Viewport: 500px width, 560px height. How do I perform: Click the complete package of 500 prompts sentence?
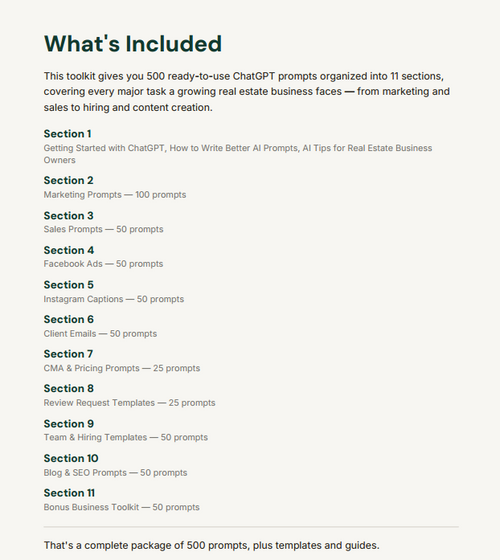pos(211,545)
